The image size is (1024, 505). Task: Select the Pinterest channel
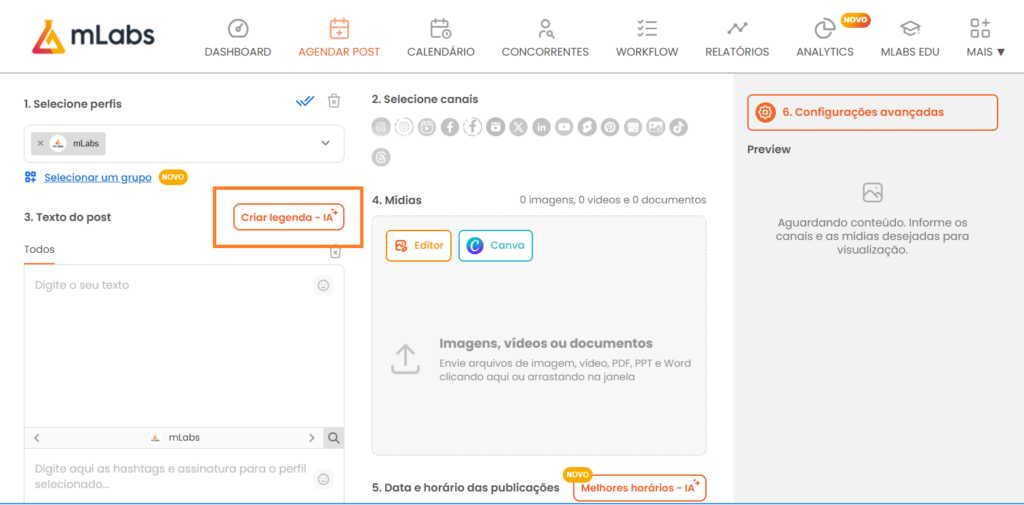click(610, 127)
